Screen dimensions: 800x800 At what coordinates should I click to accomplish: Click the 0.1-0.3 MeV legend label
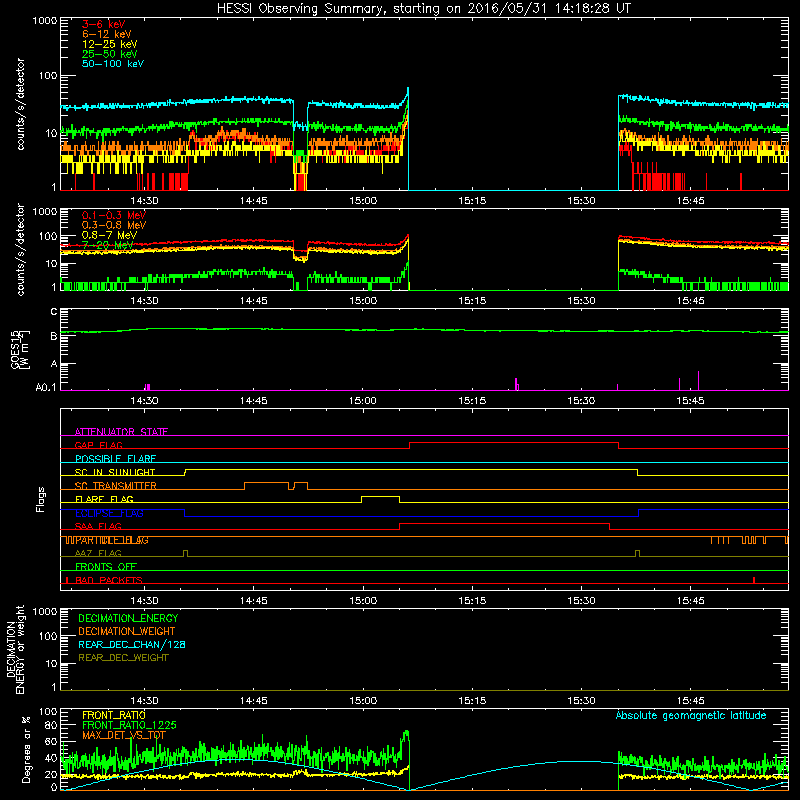(x=114, y=216)
